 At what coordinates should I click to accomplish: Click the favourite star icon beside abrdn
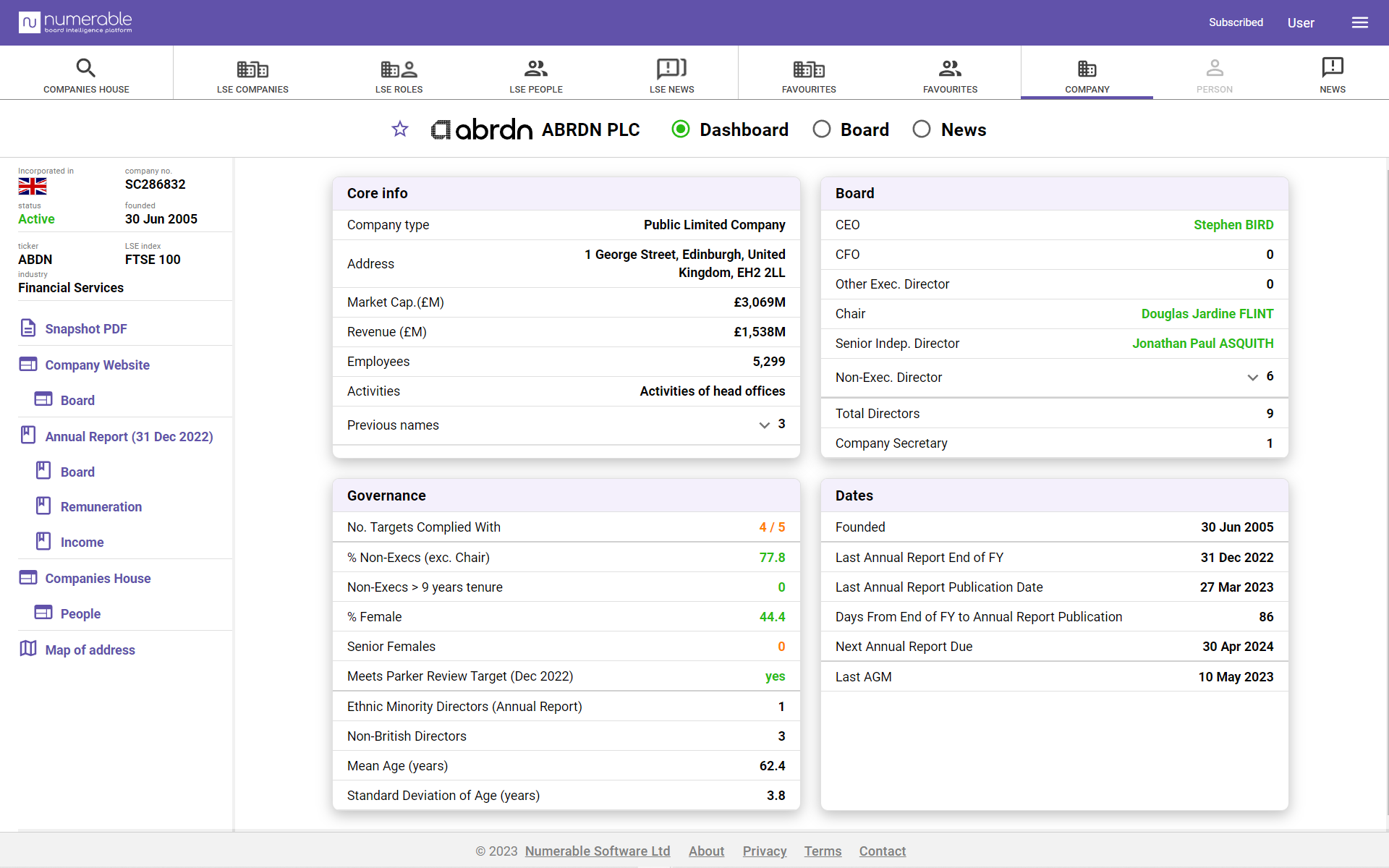tap(400, 129)
